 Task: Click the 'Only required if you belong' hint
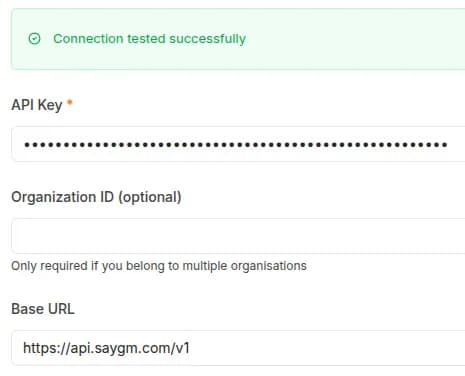[159, 266]
